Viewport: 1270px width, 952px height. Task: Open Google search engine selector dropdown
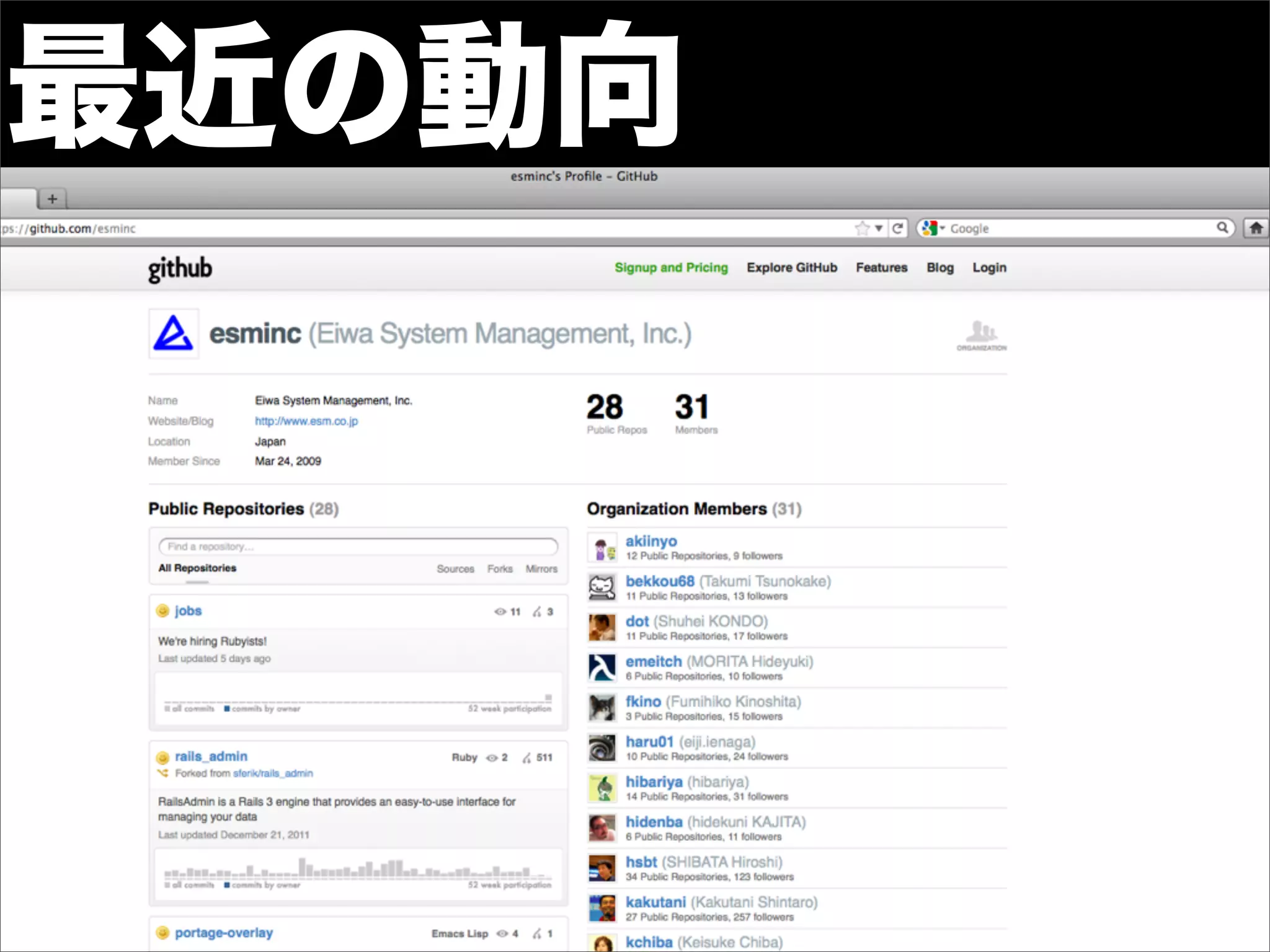pos(933,229)
